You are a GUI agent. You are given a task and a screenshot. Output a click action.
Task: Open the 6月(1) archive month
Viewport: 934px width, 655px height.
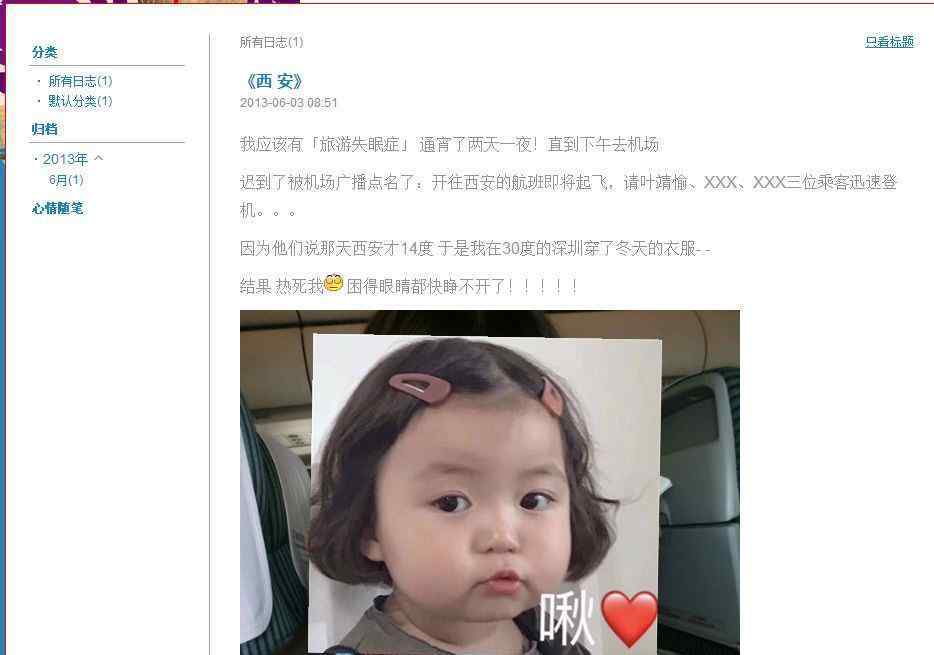pos(66,180)
